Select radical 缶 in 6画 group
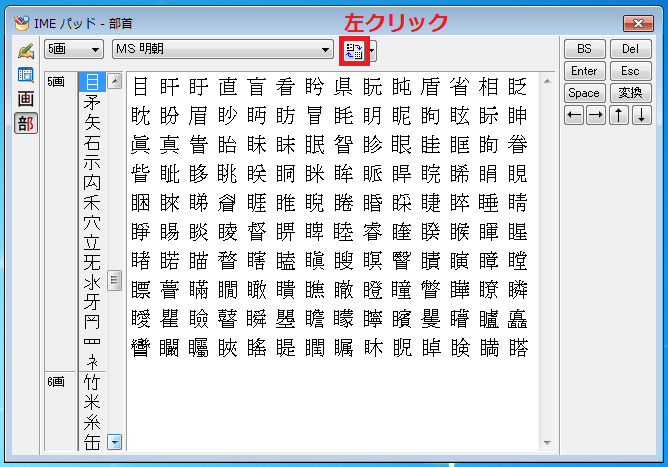This screenshot has width=668, height=467. tap(92, 442)
